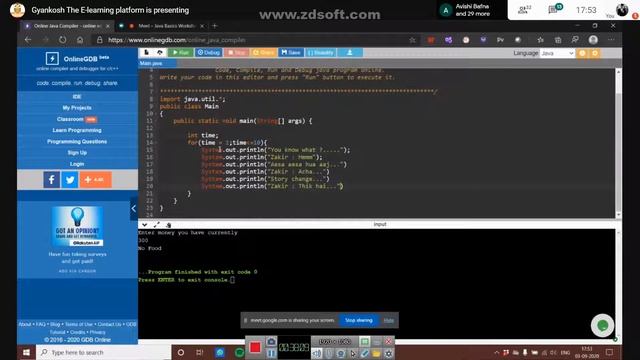Collapse the sidebar using the left arrow

[133, 209]
